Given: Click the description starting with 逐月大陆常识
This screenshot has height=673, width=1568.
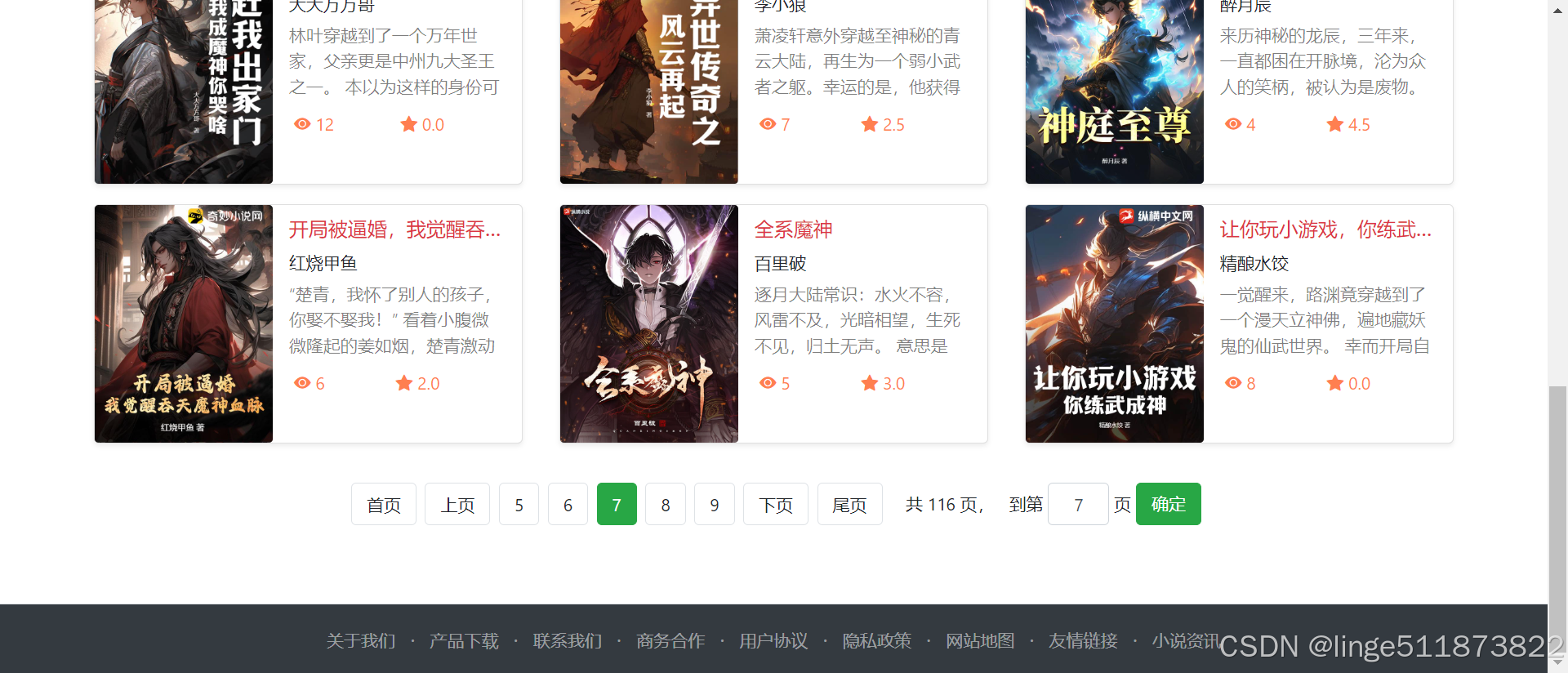Looking at the screenshot, I should click(857, 320).
